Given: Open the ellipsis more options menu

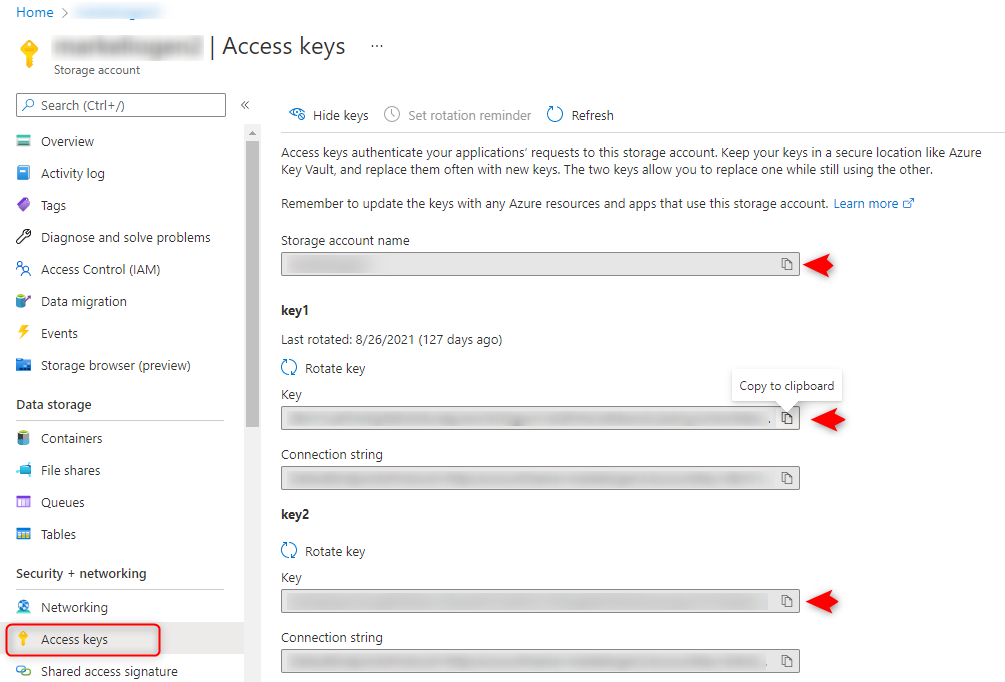Looking at the screenshot, I should pyautogui.click(x=377, y=46).
